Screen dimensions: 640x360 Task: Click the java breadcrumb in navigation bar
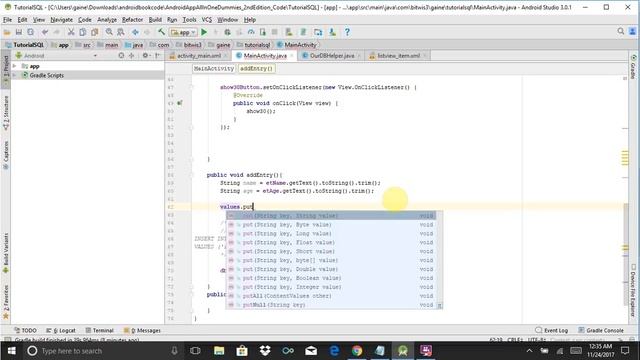tap(134, 45)
